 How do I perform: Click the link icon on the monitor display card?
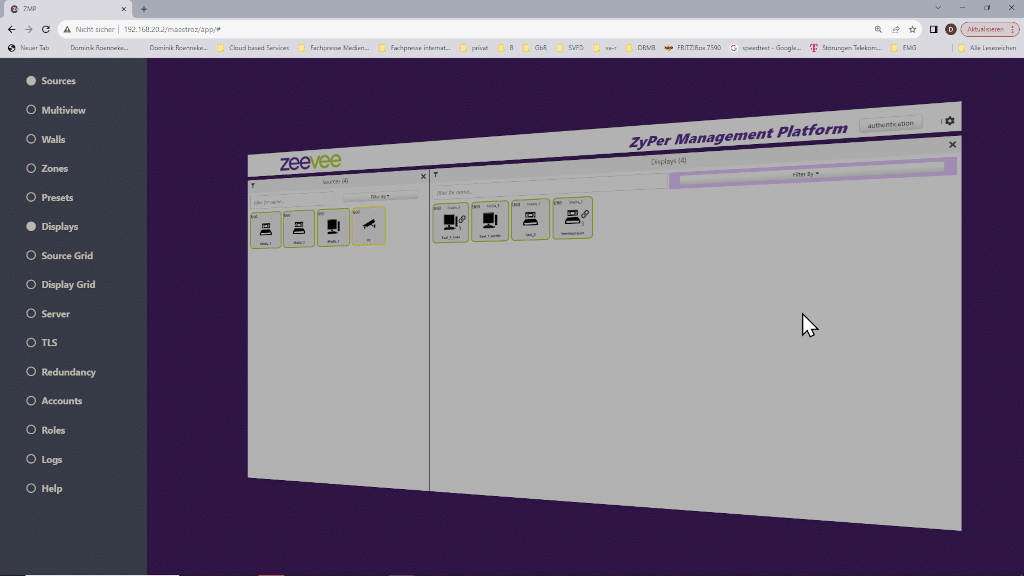pyautogui.click(x=462, y=220)
